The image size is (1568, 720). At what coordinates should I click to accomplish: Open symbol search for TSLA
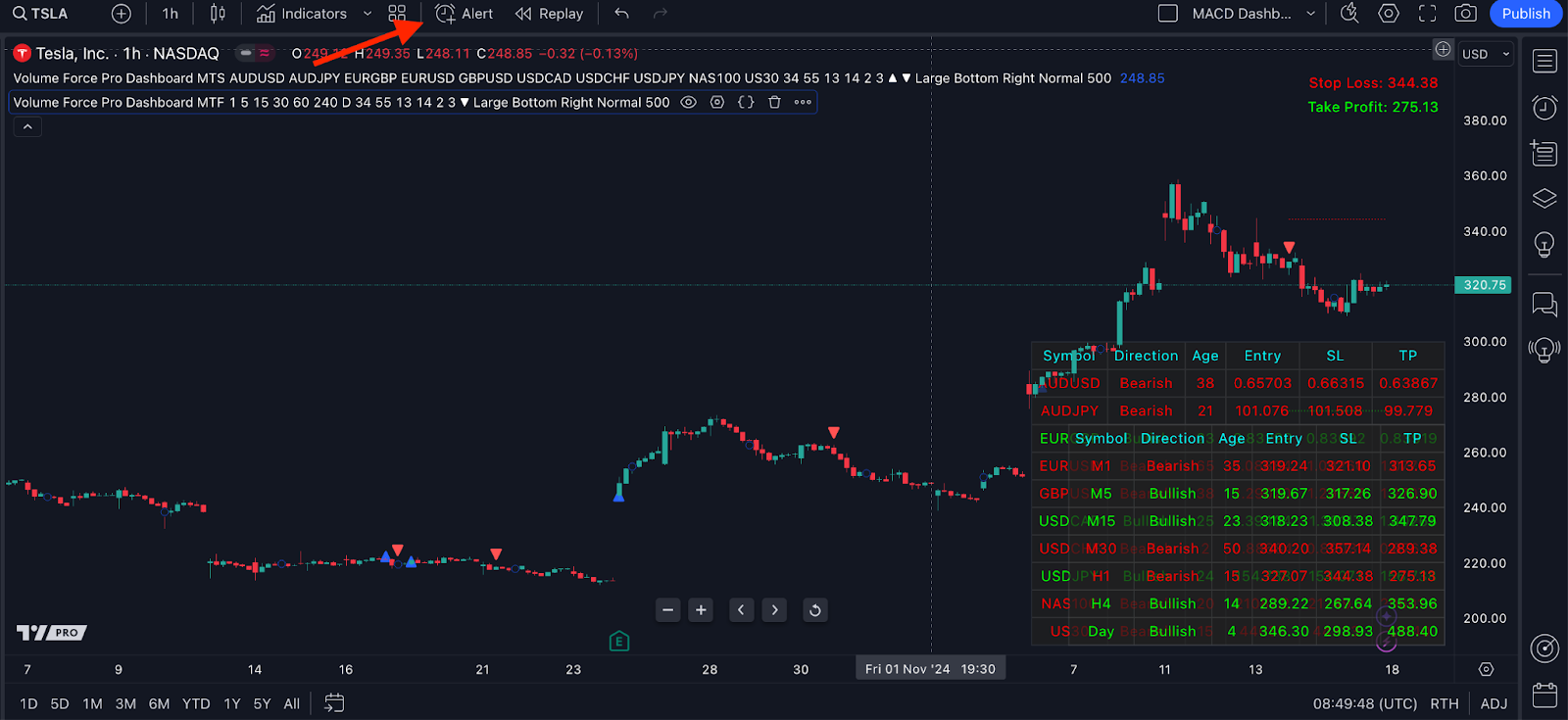pyautogui.click(x=41, y=14)
